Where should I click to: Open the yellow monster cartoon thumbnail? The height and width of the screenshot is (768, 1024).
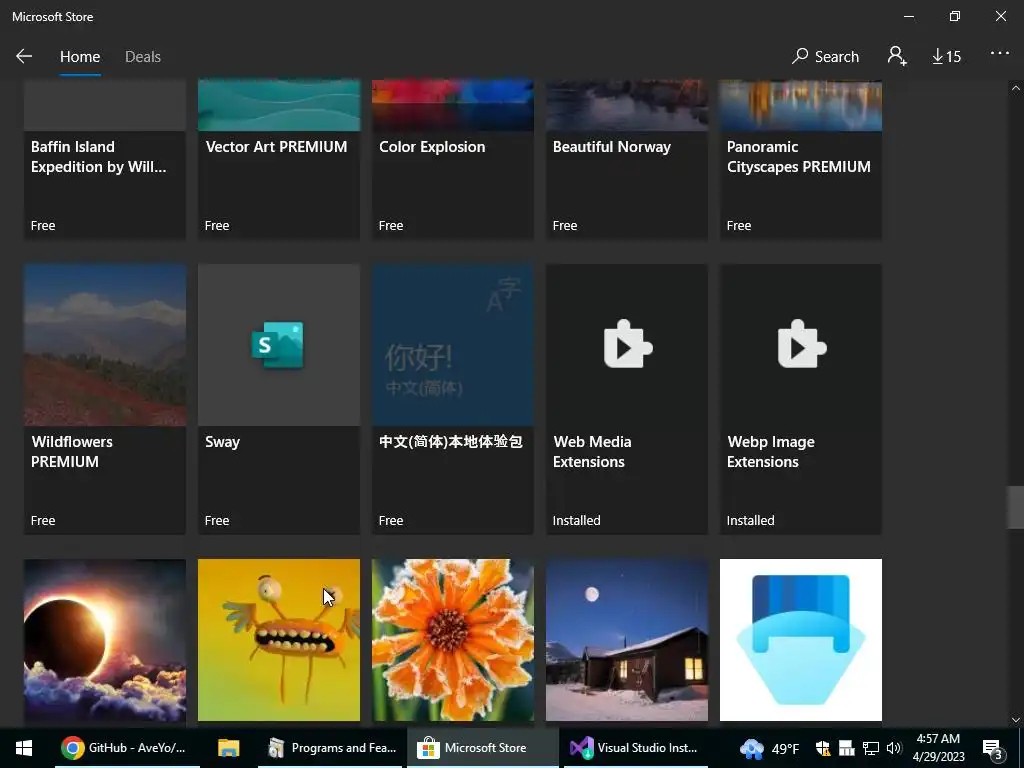point(279,640)
